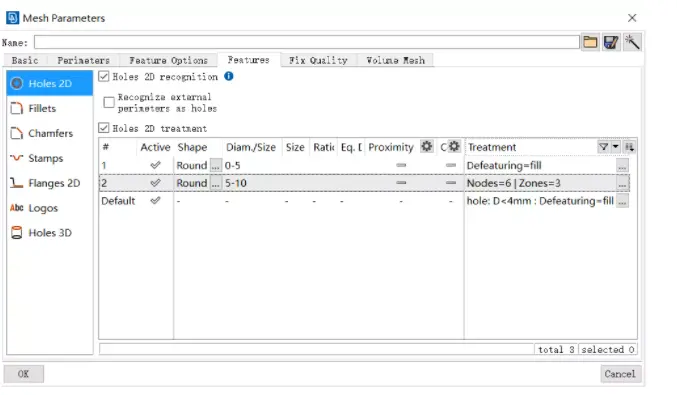Click the hole: D<4mm treatment text

coord(540,201)
